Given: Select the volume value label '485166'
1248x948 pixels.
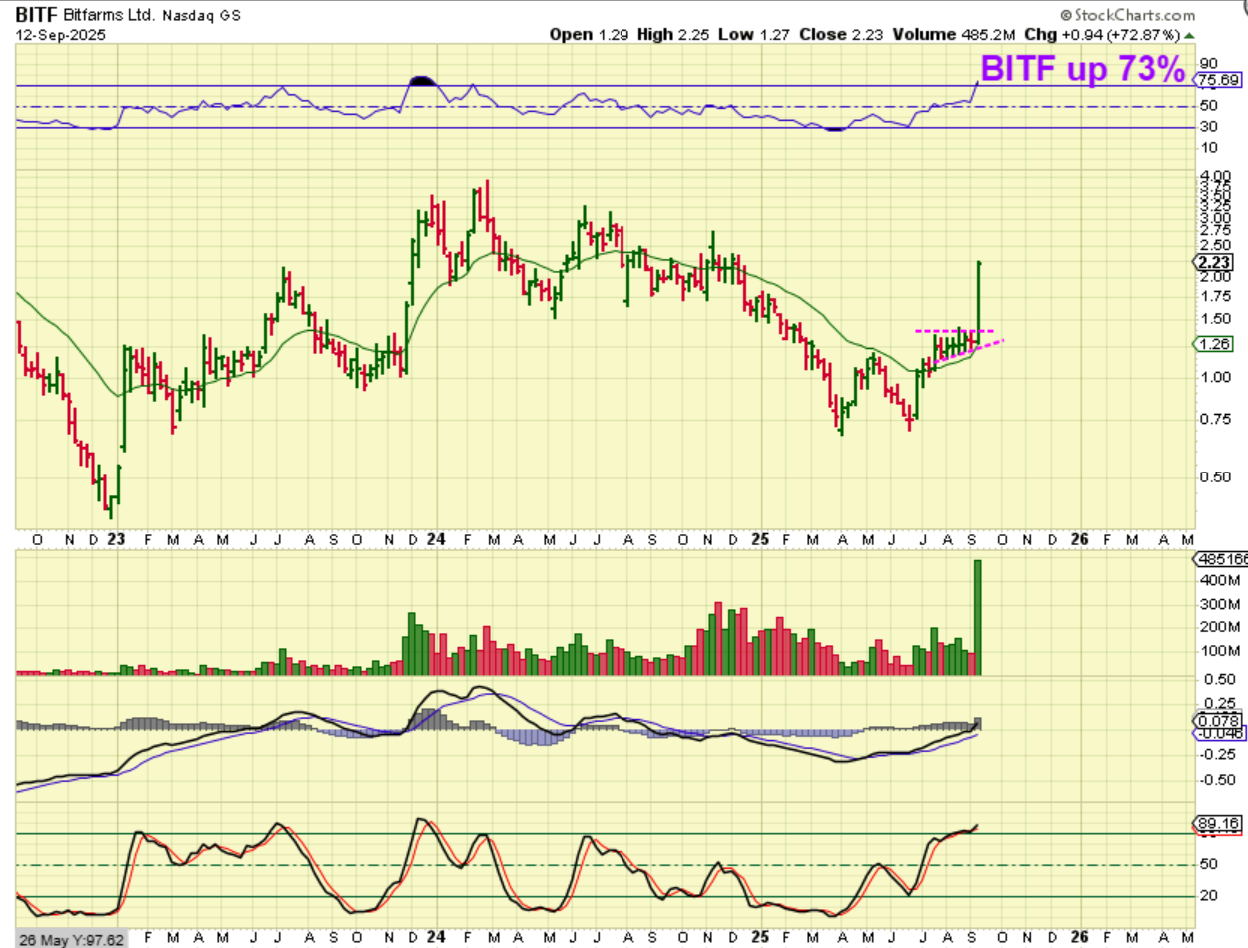Looking at the screenshot, I should tap(1222, 559).
